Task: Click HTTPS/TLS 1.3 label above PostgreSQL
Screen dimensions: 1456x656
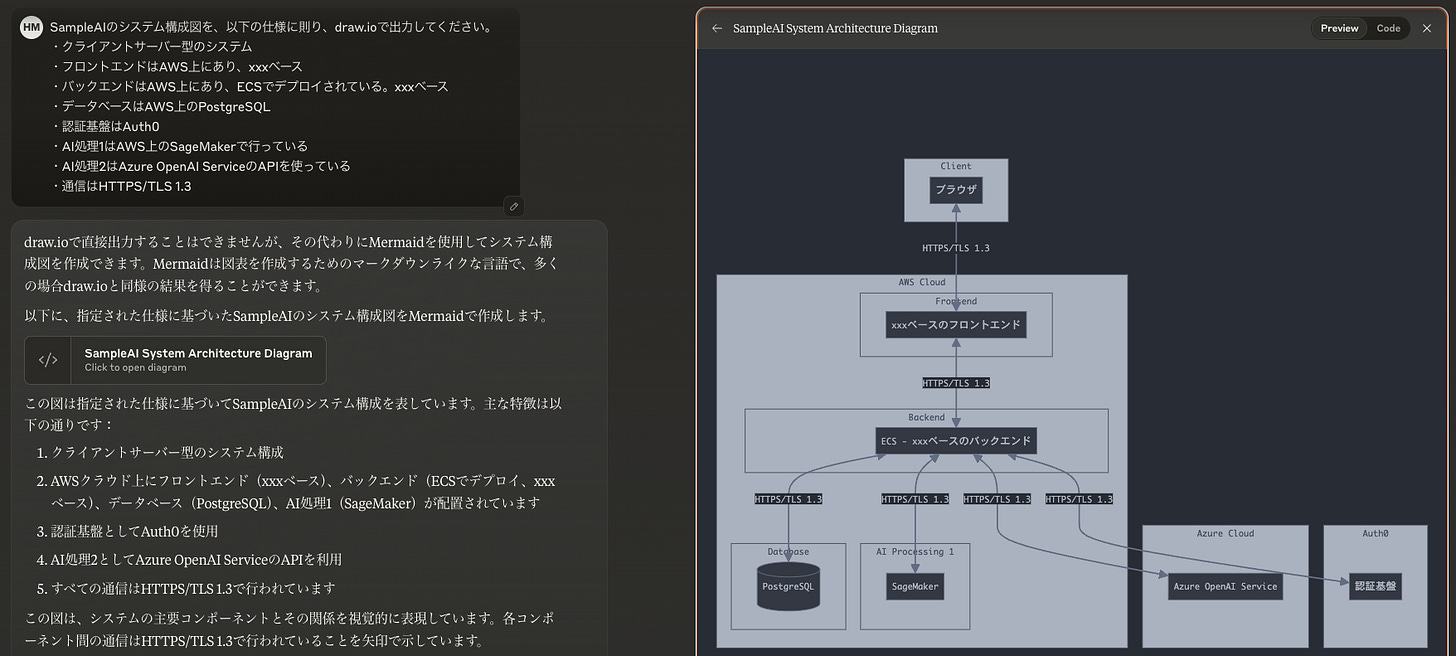Action: [x=788, y=499]
